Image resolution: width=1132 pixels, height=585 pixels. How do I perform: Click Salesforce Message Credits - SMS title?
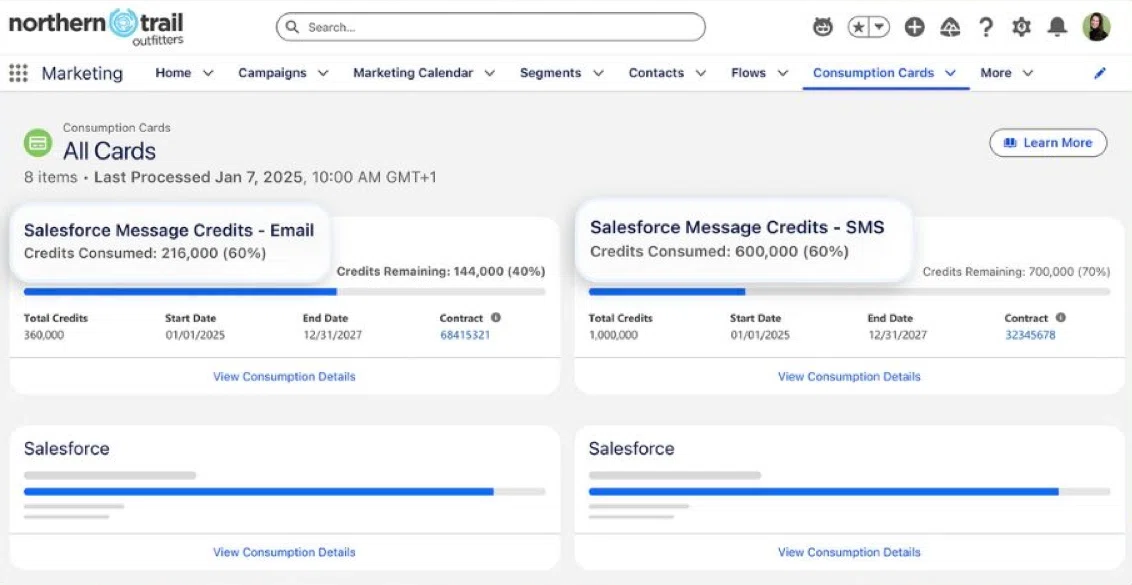click(x=737, y=227)
